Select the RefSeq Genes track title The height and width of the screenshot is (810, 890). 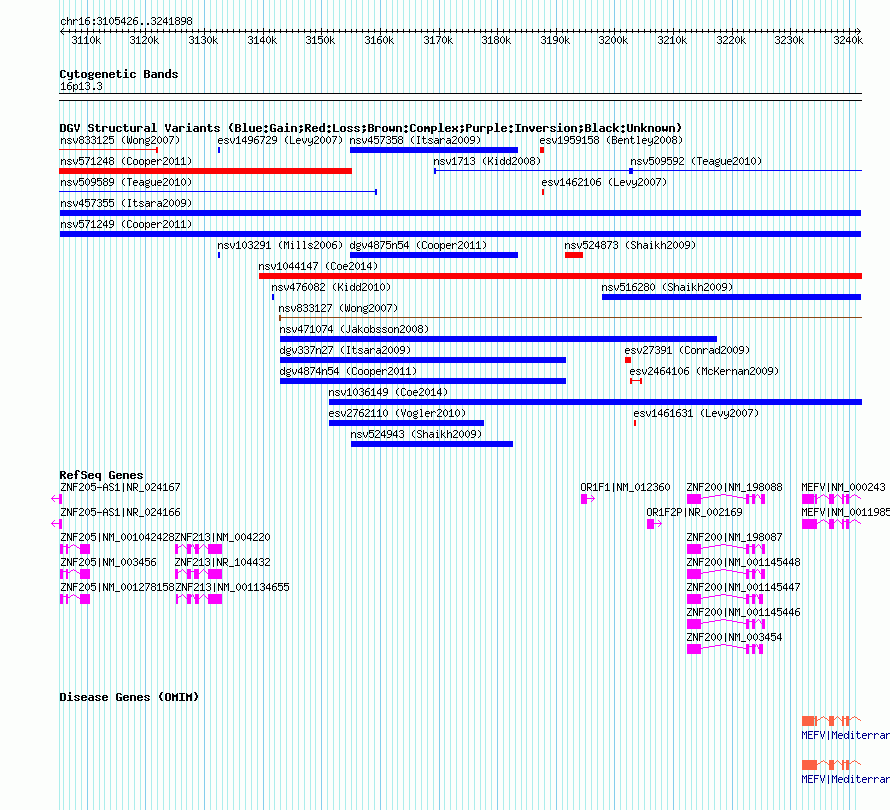(101, 475)
